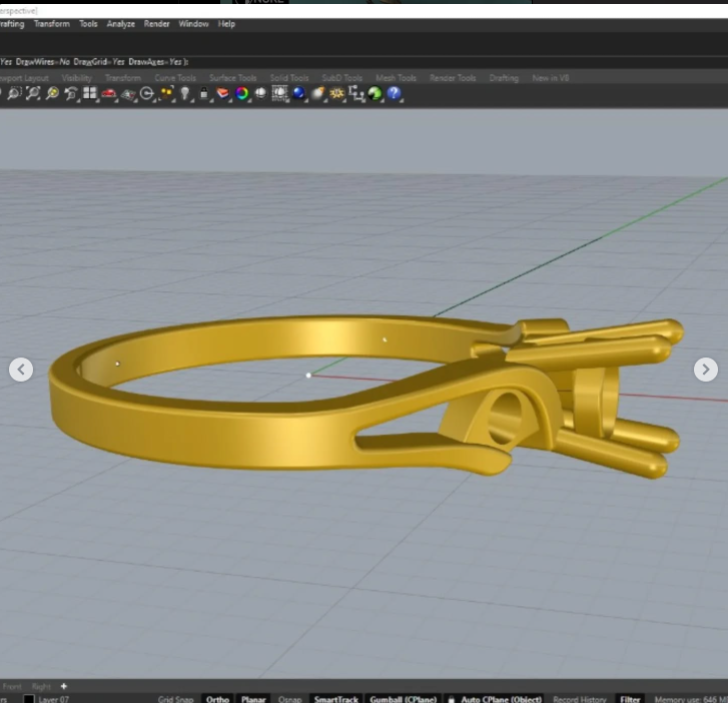The height and width of the screenshot is (703, 728).
Task: Toggle Ortho mode in status bar
Action: click(217, 699)
